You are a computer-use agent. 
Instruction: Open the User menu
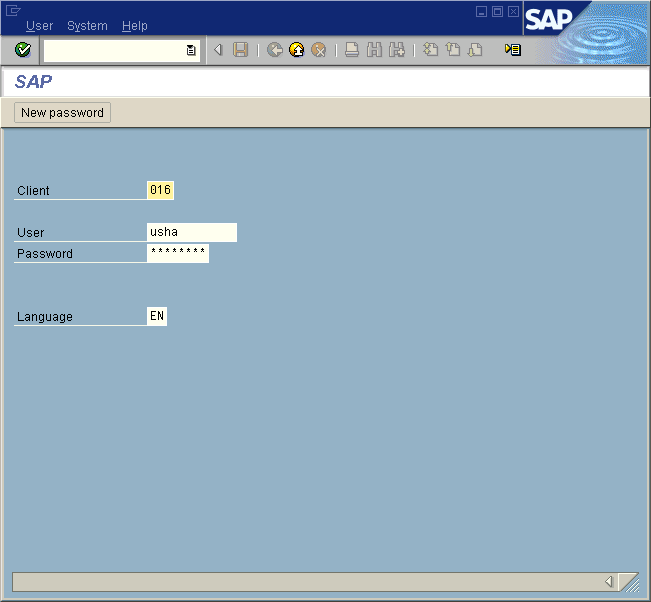[x=40, y=26]
